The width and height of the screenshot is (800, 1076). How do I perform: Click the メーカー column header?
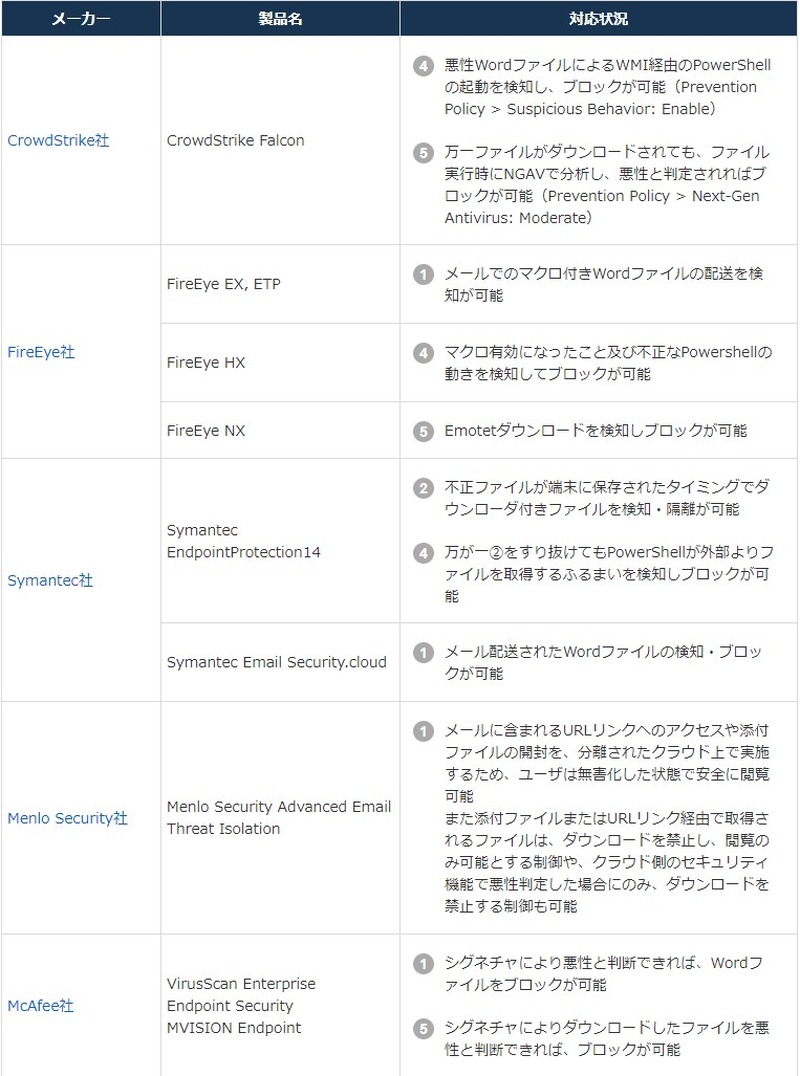(x=80, y=19)
